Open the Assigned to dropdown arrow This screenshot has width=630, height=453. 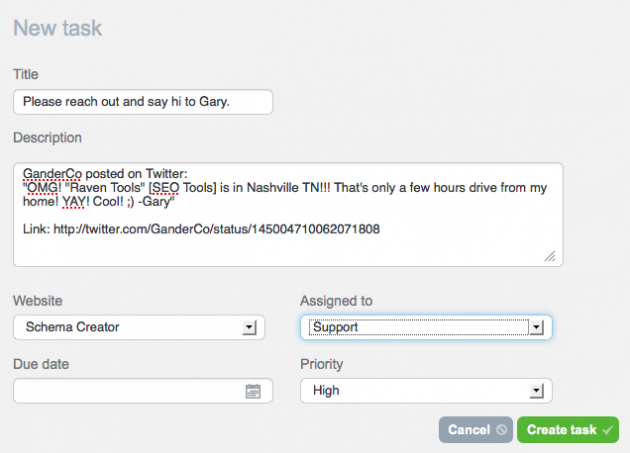click(x=536, y=328)
